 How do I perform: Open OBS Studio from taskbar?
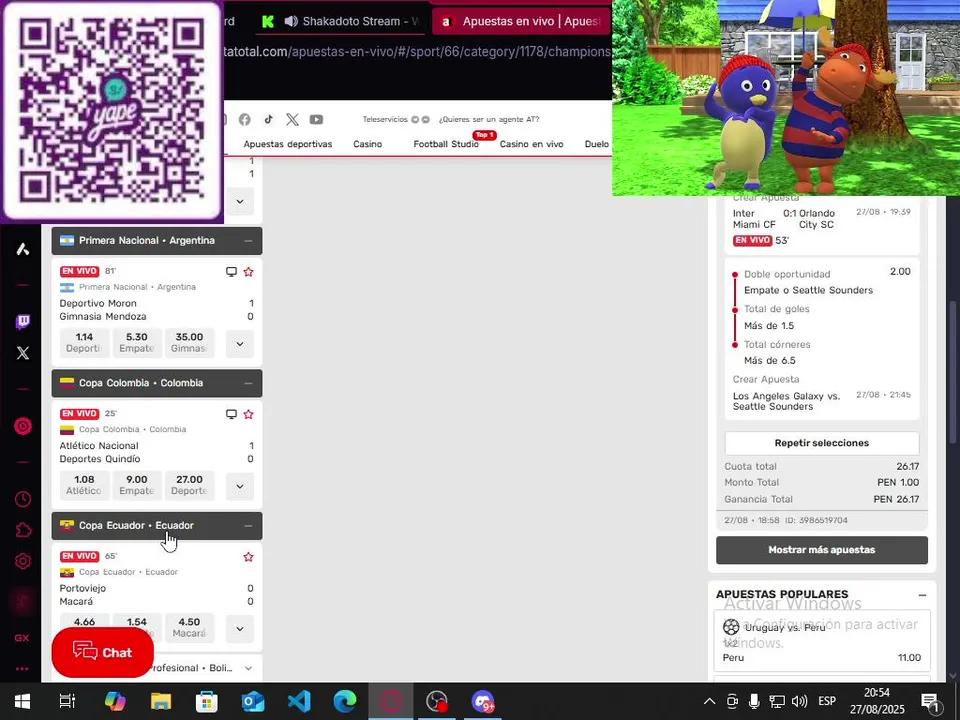pyautogui.click(x=437, y=702)
